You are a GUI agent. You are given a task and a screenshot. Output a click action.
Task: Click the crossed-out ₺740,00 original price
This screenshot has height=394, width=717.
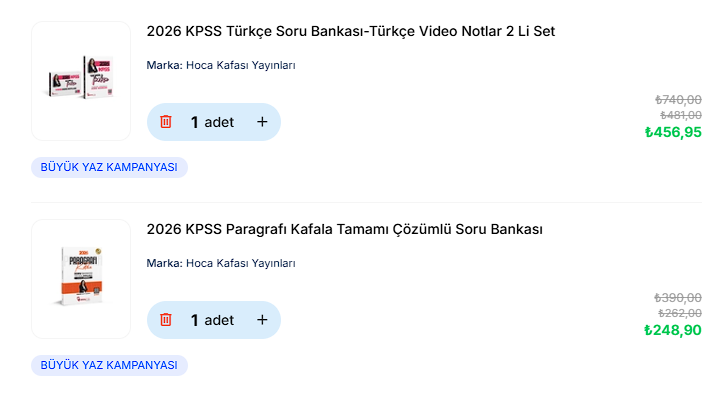pos(678,100)
